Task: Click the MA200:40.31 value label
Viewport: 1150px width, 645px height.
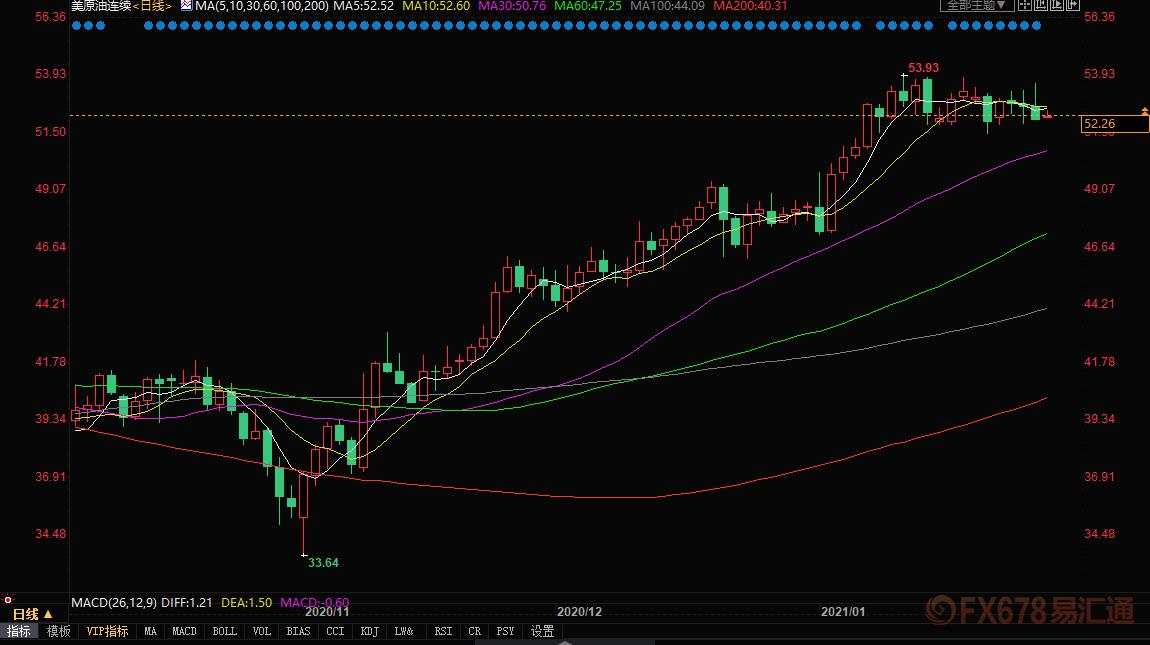Action: [x=750, y=6]
